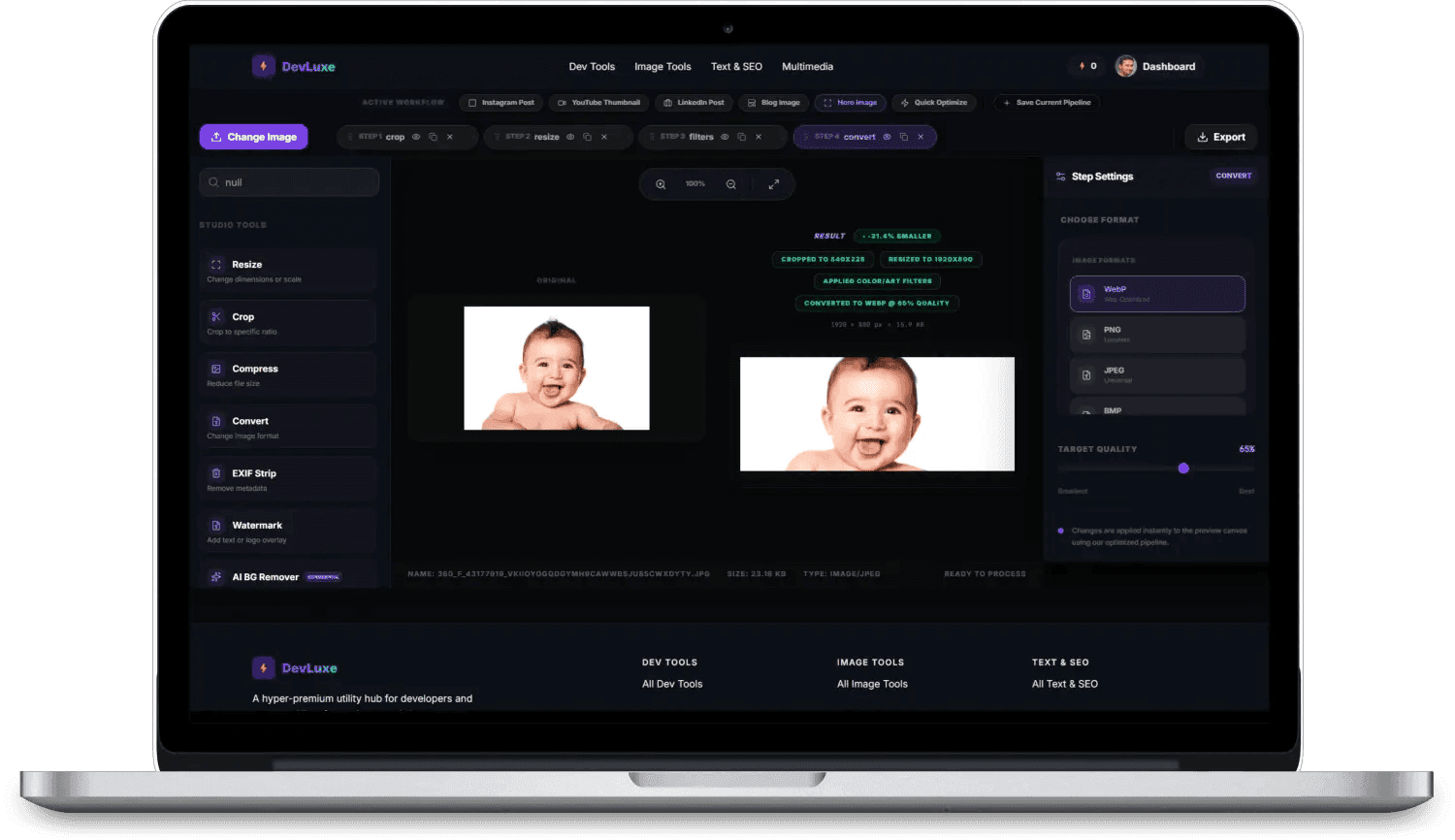This screenshot has height=840, width=1455.
Task: Duplicate the crop step using copy icon
Action: click(433, 137)
